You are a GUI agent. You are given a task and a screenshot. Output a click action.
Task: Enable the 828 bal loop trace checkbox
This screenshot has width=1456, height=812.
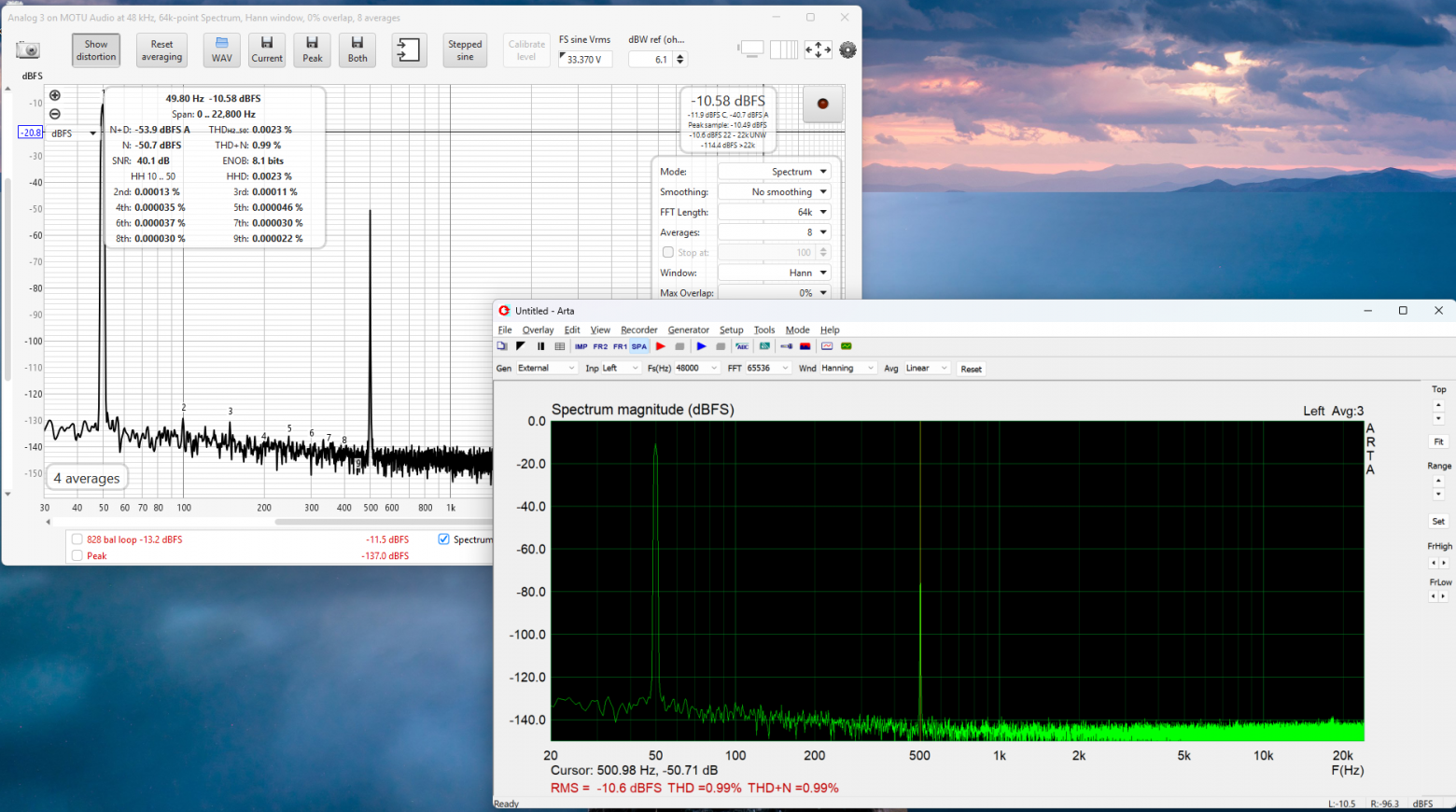(x=77, y=539)
